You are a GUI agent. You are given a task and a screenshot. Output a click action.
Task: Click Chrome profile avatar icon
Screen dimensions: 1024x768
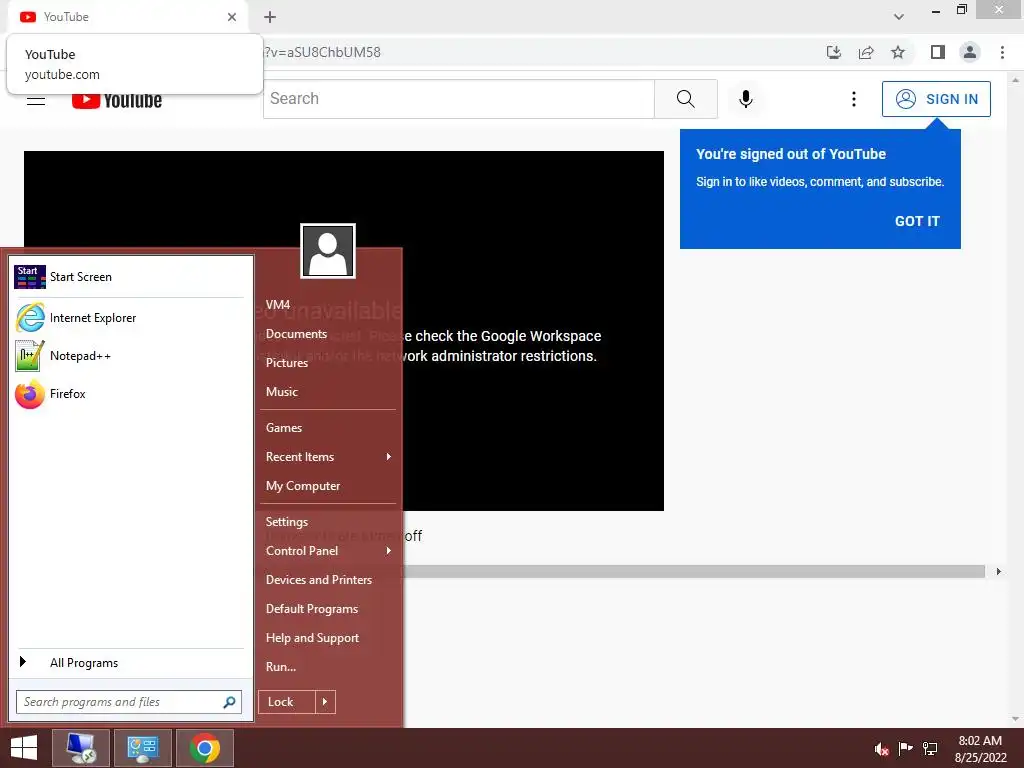(970, 52)
